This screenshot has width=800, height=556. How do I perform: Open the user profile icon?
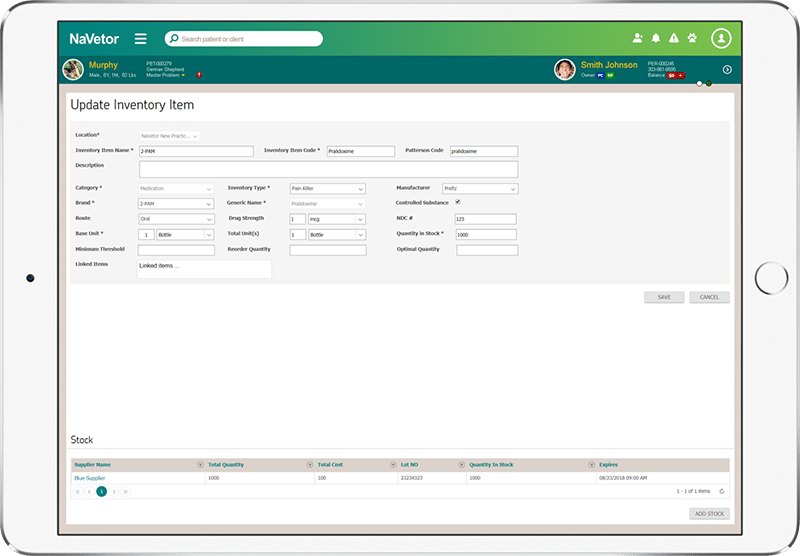tap(721, 39)
